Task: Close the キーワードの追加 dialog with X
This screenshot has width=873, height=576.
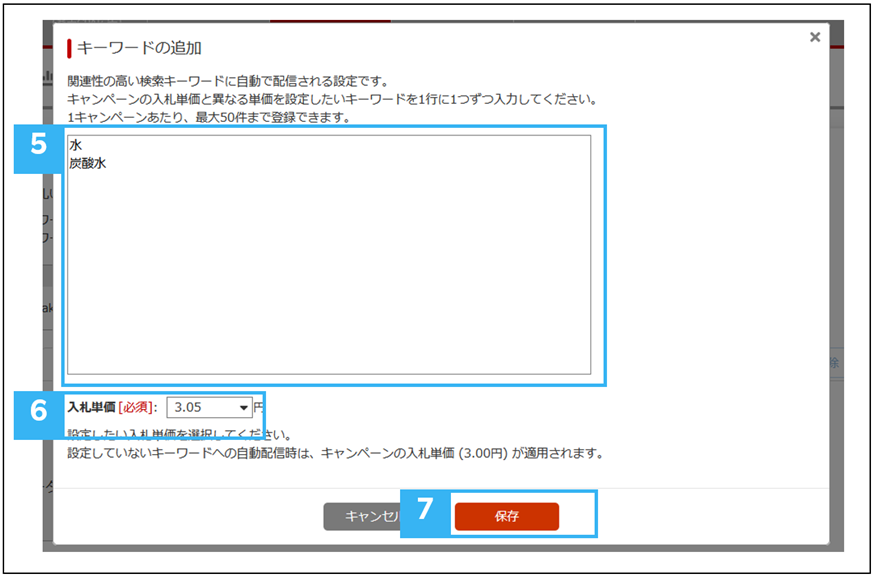Action: (815, 37)
